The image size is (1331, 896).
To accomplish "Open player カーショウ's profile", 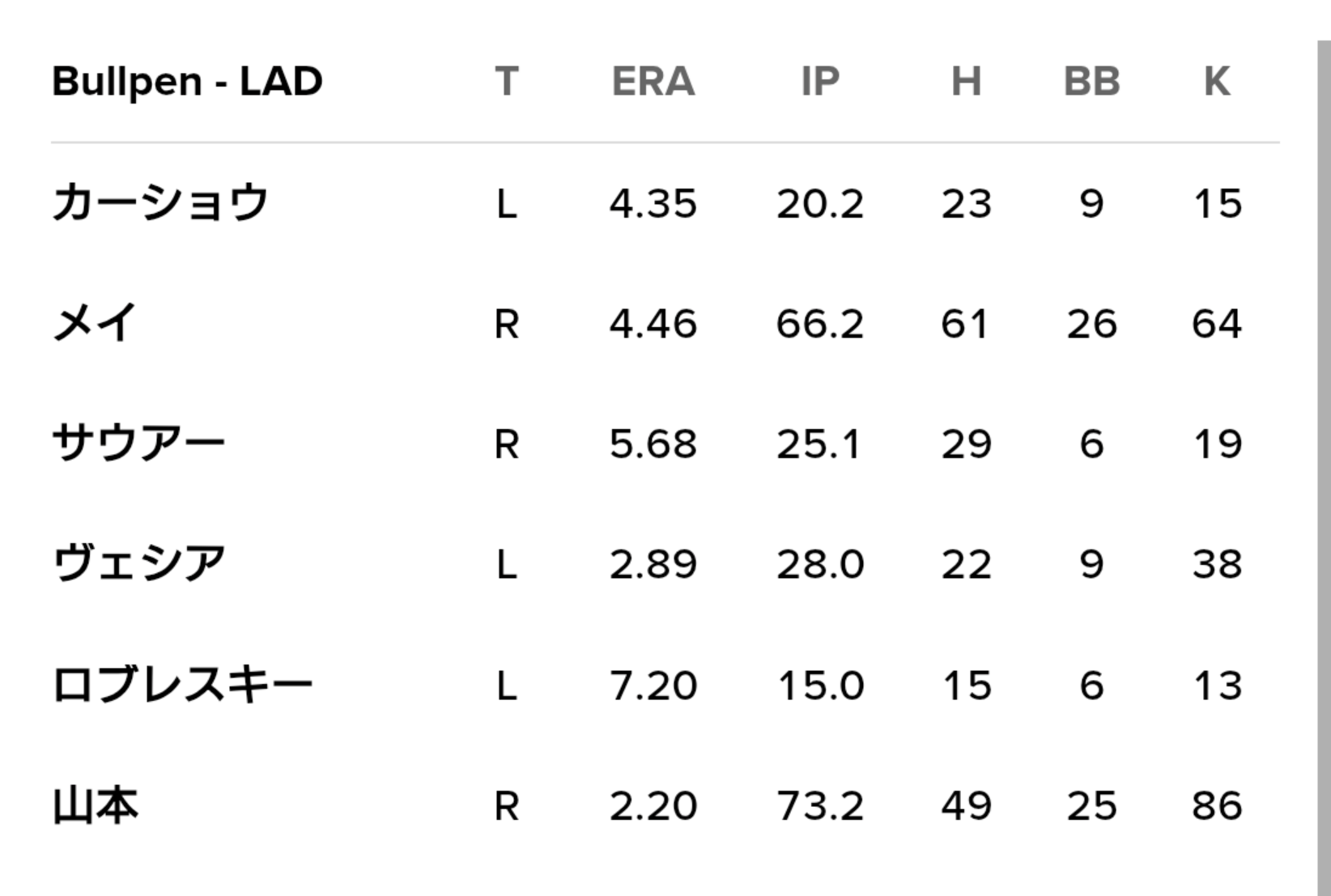I will click(159, 202).
